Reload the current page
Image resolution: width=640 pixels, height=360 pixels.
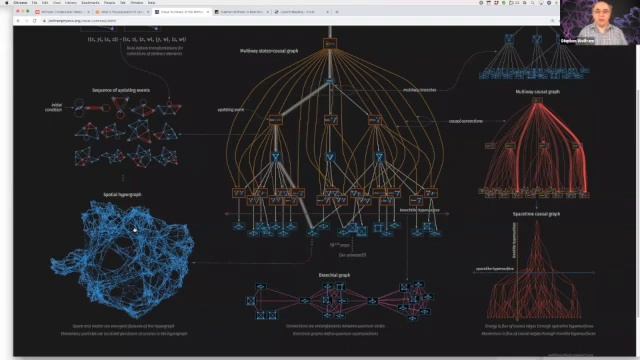pyautogui.click(x=35, y=20)
